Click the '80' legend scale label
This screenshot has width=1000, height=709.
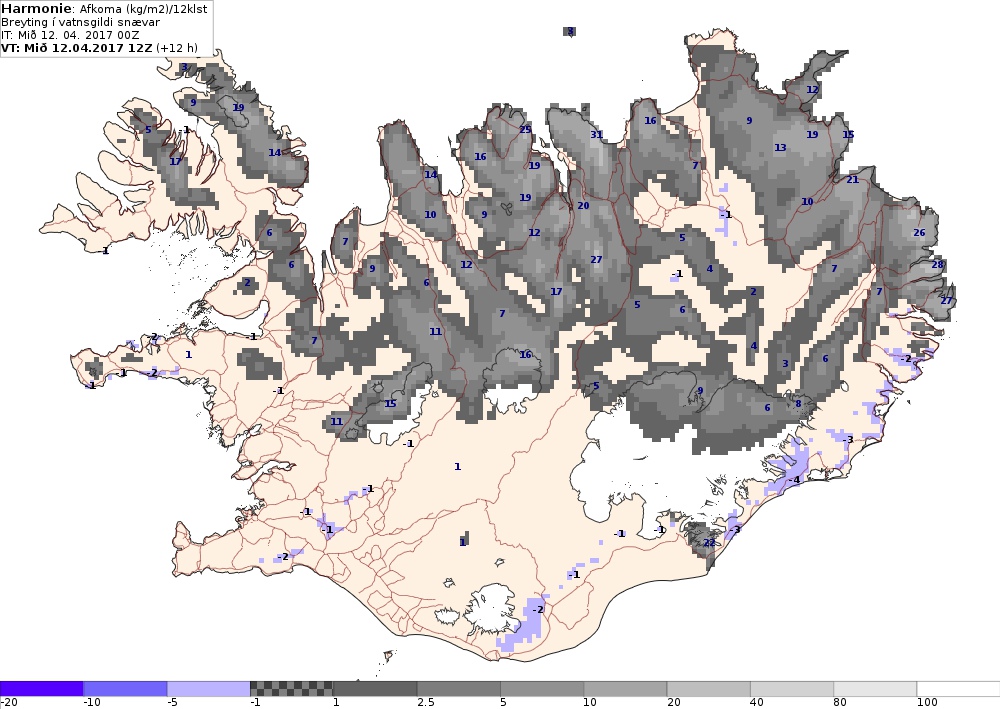click(x=840, y=703)
